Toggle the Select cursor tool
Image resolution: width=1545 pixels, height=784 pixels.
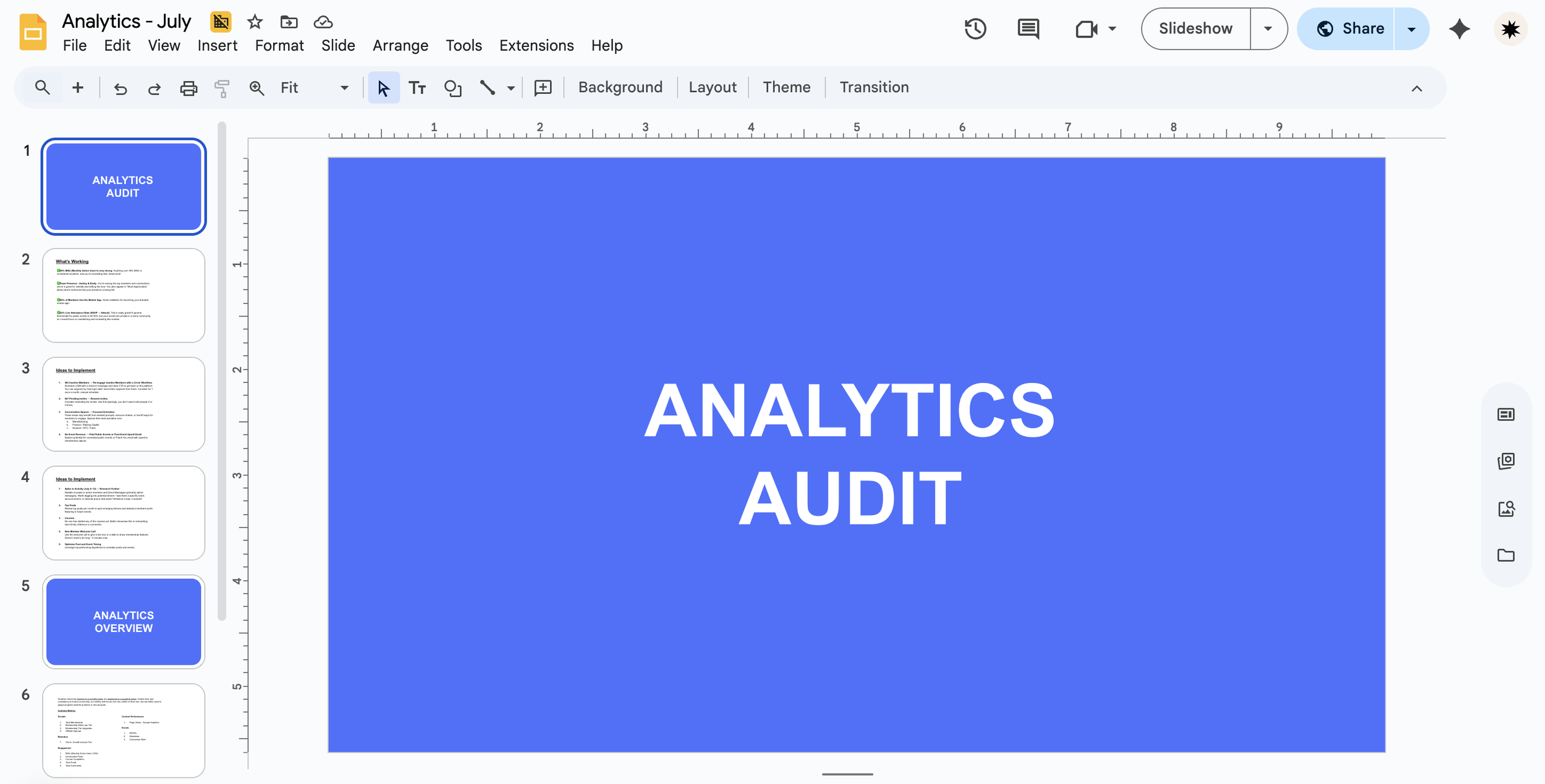[384, 88]
